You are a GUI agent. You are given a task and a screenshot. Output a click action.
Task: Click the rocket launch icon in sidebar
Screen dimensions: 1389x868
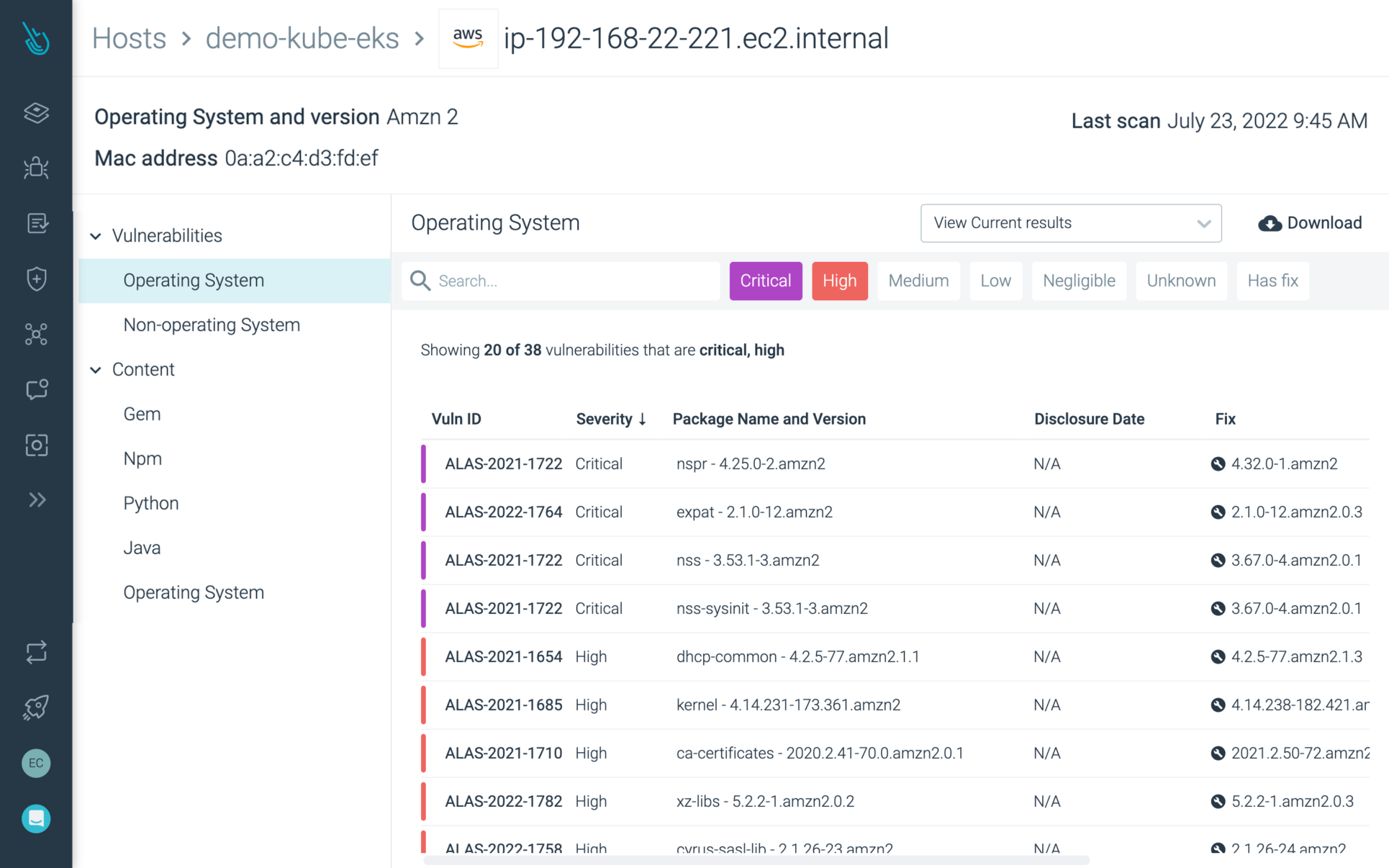pos(36,707)
